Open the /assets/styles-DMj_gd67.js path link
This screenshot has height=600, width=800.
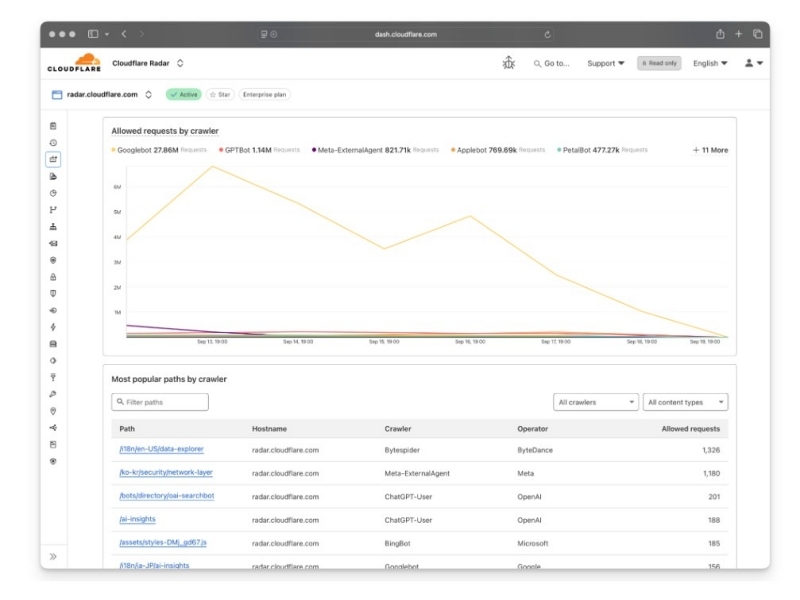pos(163,542)
